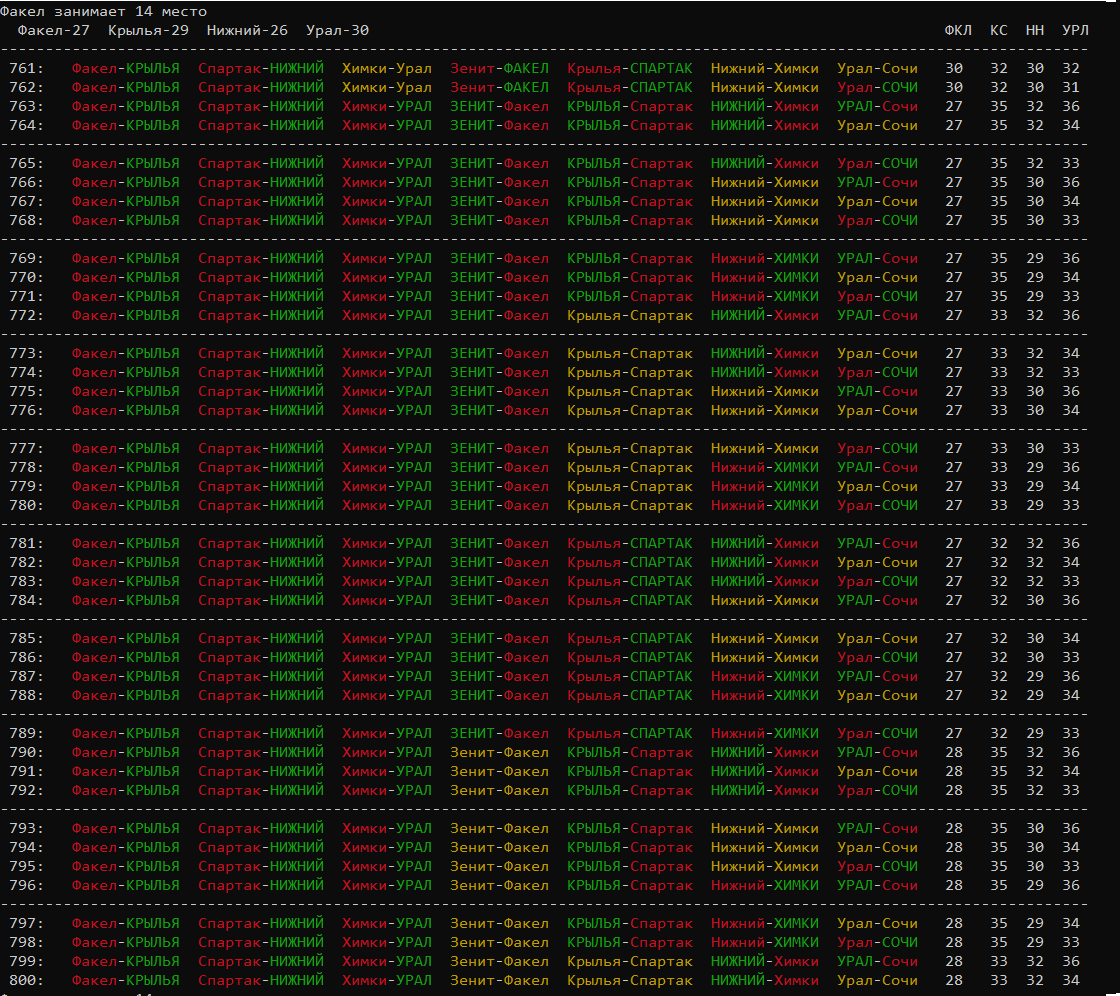The image size is (1120, 996).
Task: Select 'Урал-30' in the points summary line
Action: click(337, 31)
